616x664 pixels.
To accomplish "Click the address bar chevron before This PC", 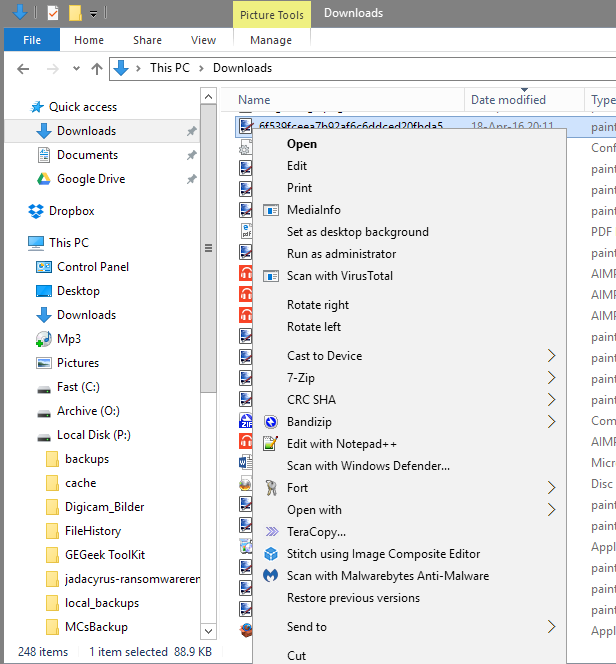I will [x=138, y=68].
